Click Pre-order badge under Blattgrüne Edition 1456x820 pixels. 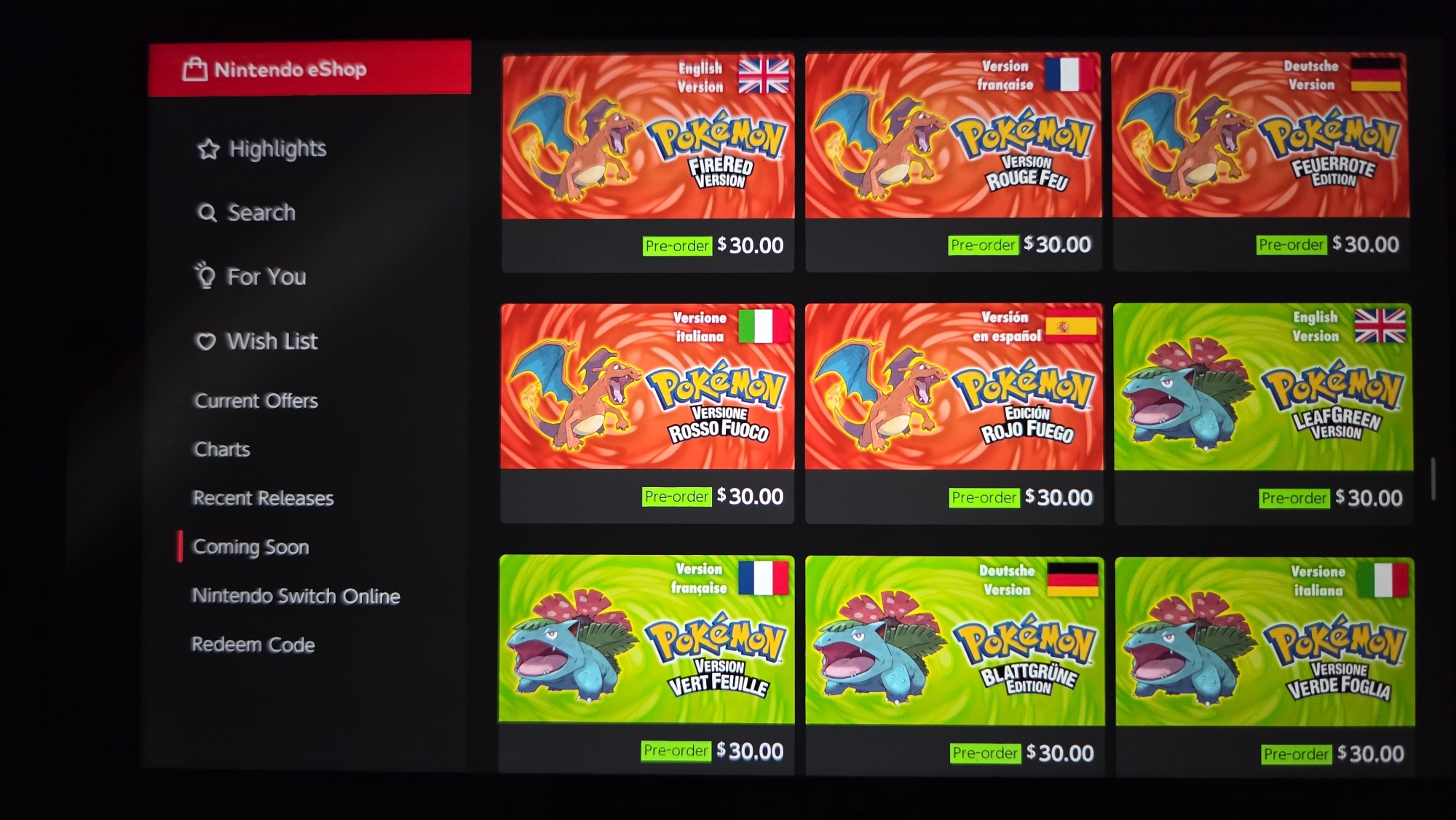[985, 753]
